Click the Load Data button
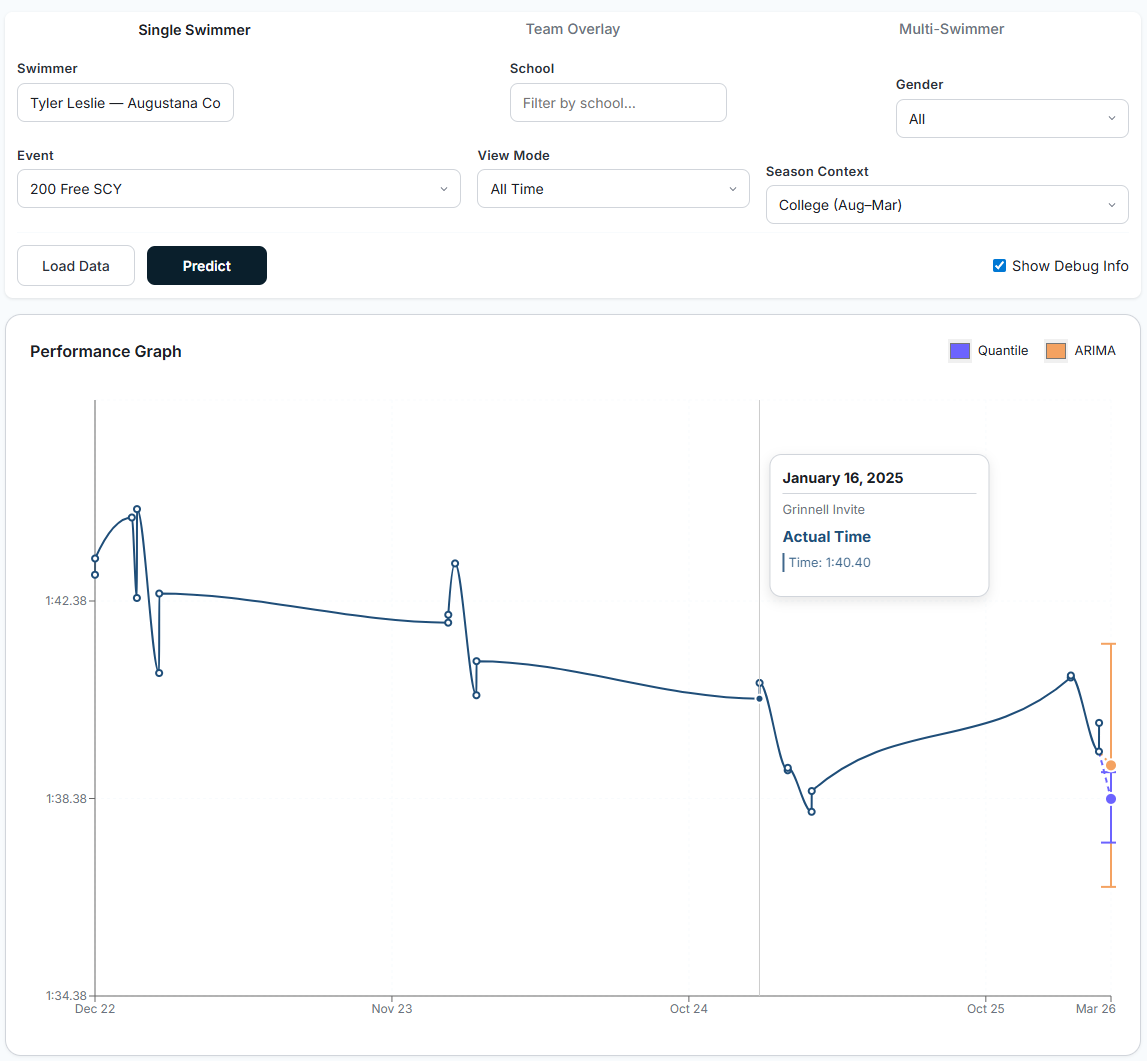 tap(76, 266)
